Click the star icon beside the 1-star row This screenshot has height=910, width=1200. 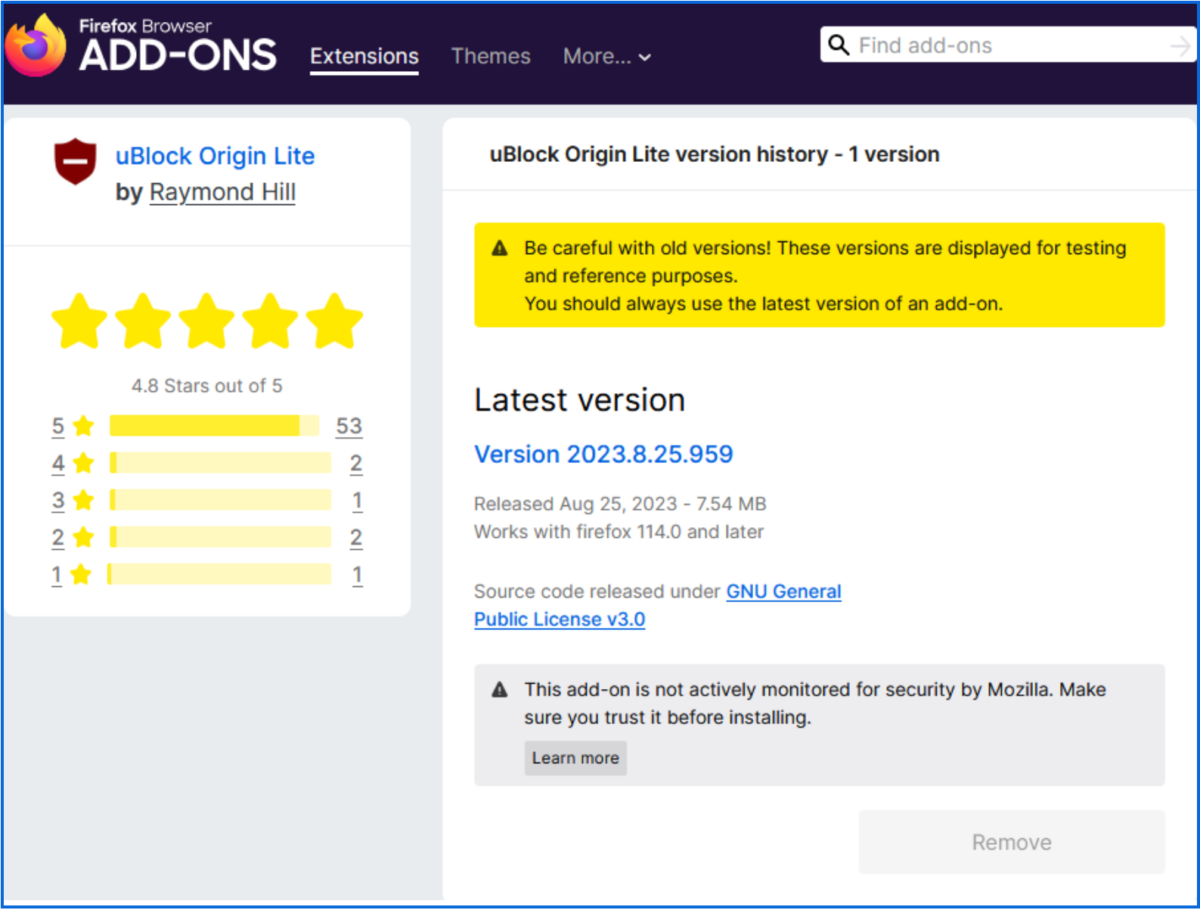point(79,574)
